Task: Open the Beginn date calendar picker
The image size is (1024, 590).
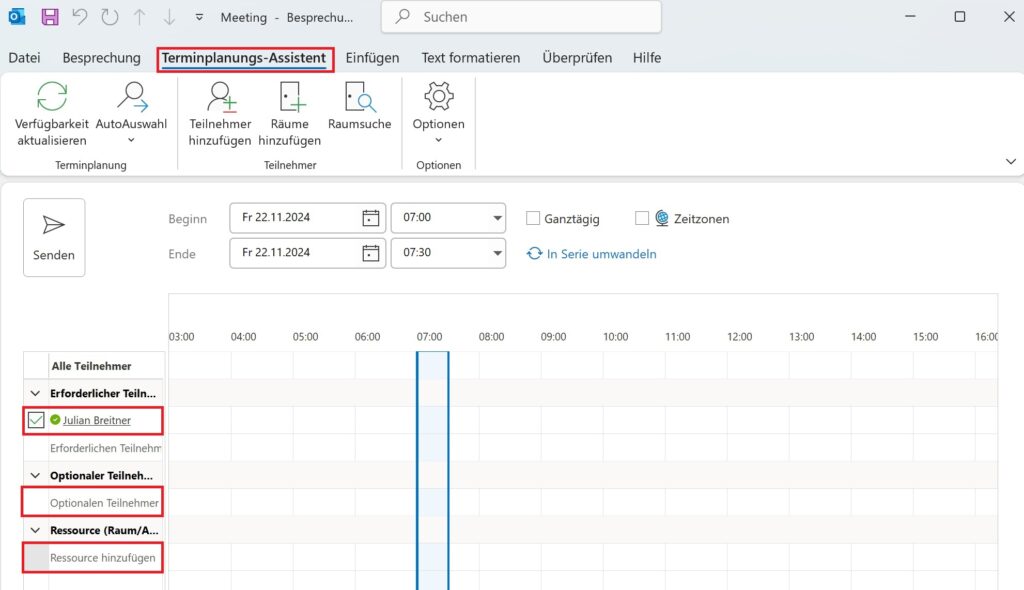Action: pos(370,218)
